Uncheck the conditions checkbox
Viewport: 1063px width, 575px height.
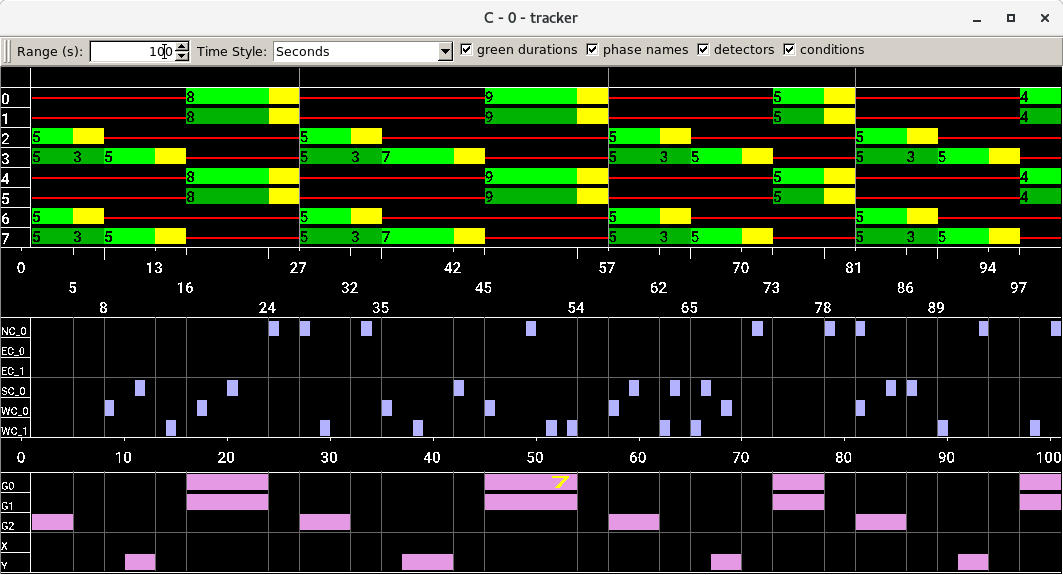click(x=789, y=49)
